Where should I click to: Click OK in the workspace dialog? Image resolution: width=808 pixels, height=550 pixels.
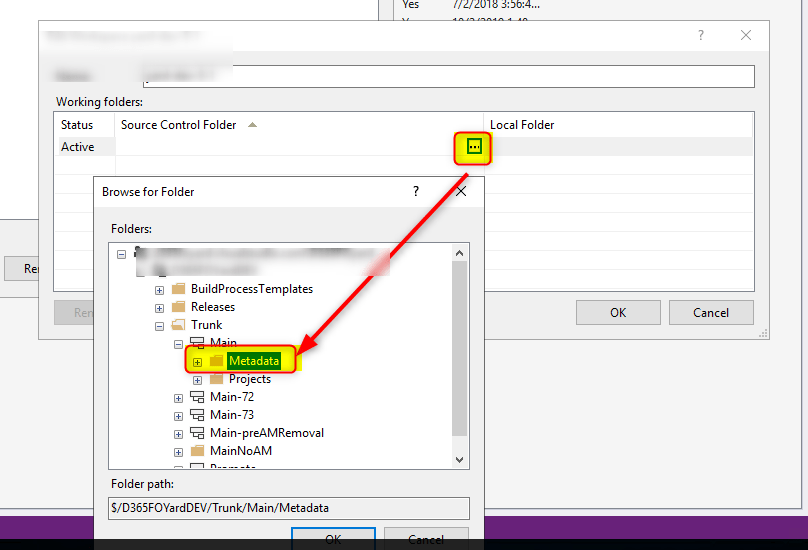click(x=618, y=312)
